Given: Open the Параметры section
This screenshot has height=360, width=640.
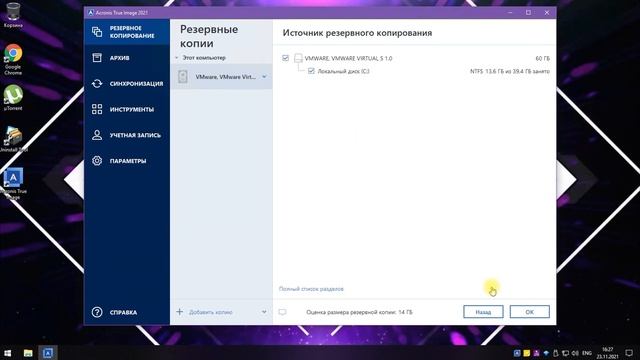Looking at the screenshot, I should 127,161.
